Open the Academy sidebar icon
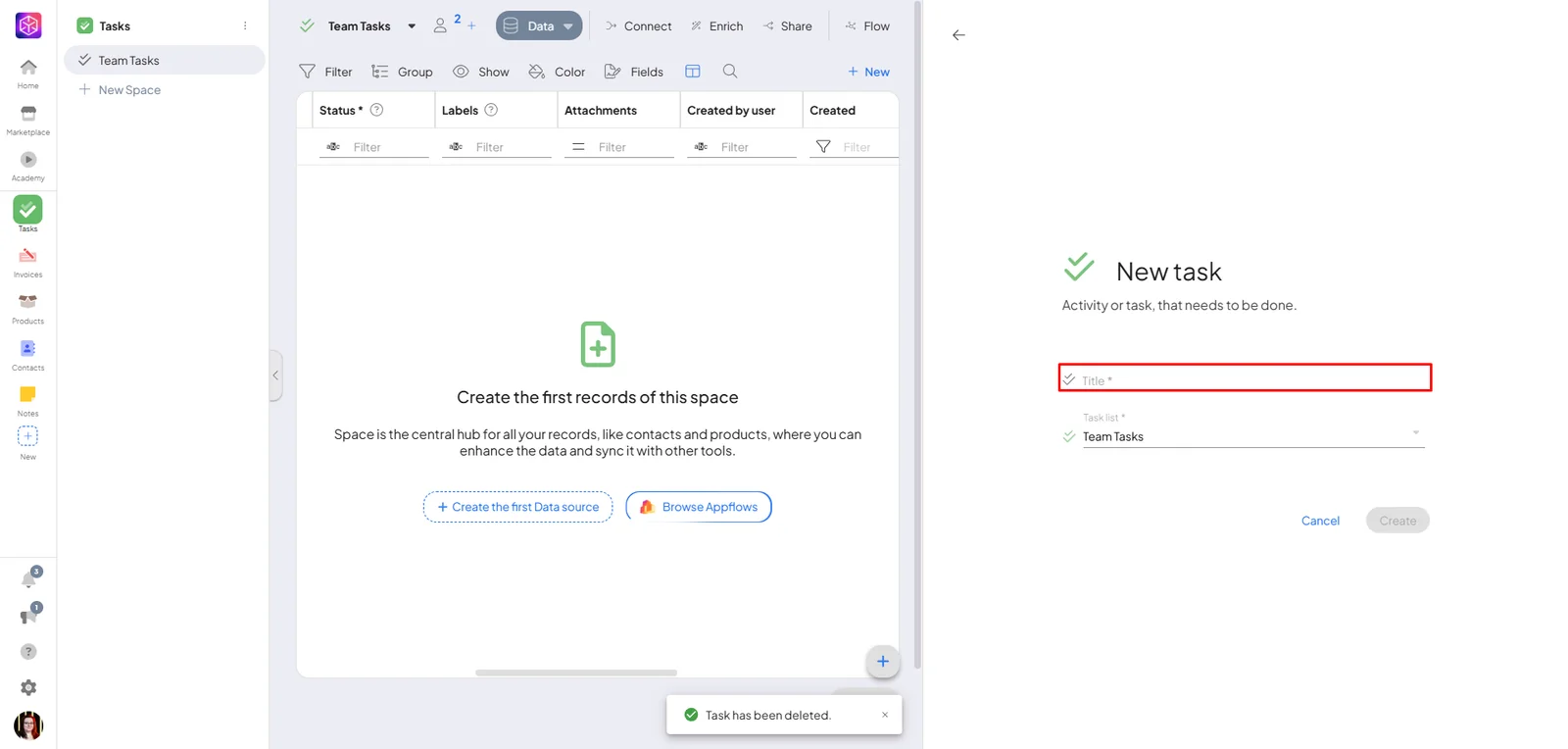The width and height of the screenshot is (1568, 749). coord(27,166)
